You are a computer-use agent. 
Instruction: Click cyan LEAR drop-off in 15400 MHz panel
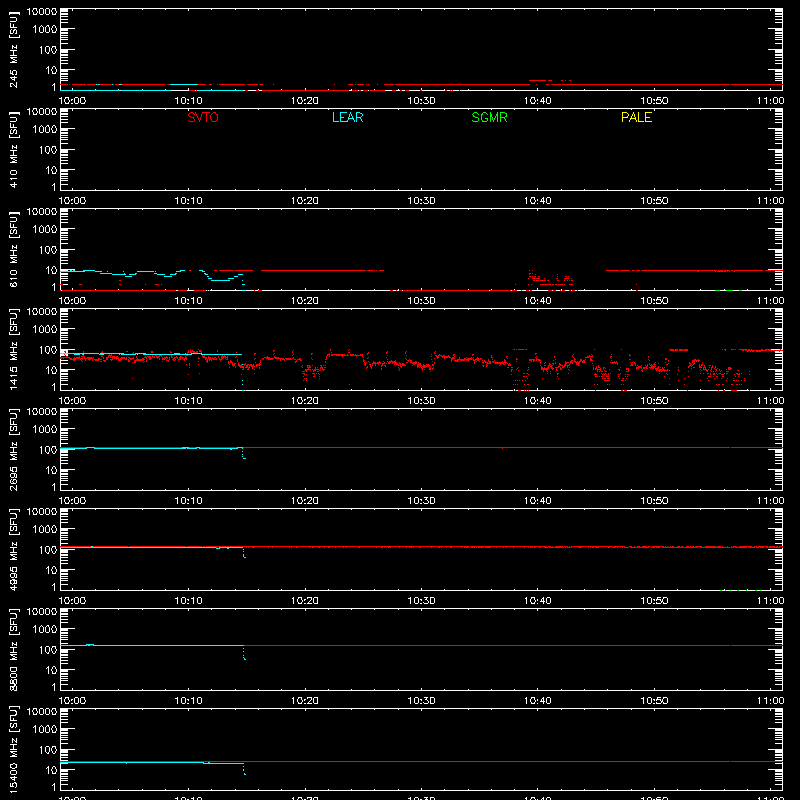[x=244, y=769]
